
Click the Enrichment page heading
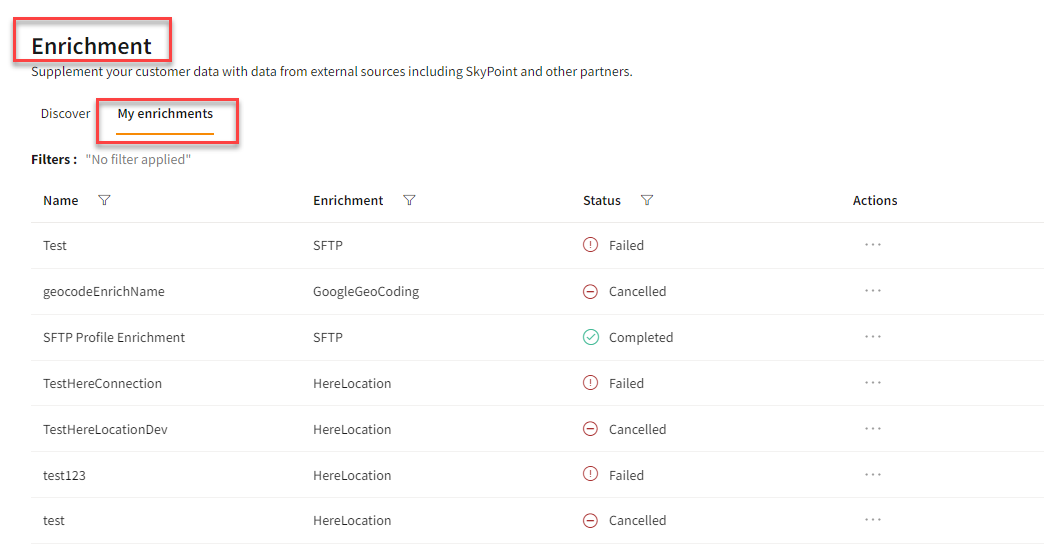92,46
